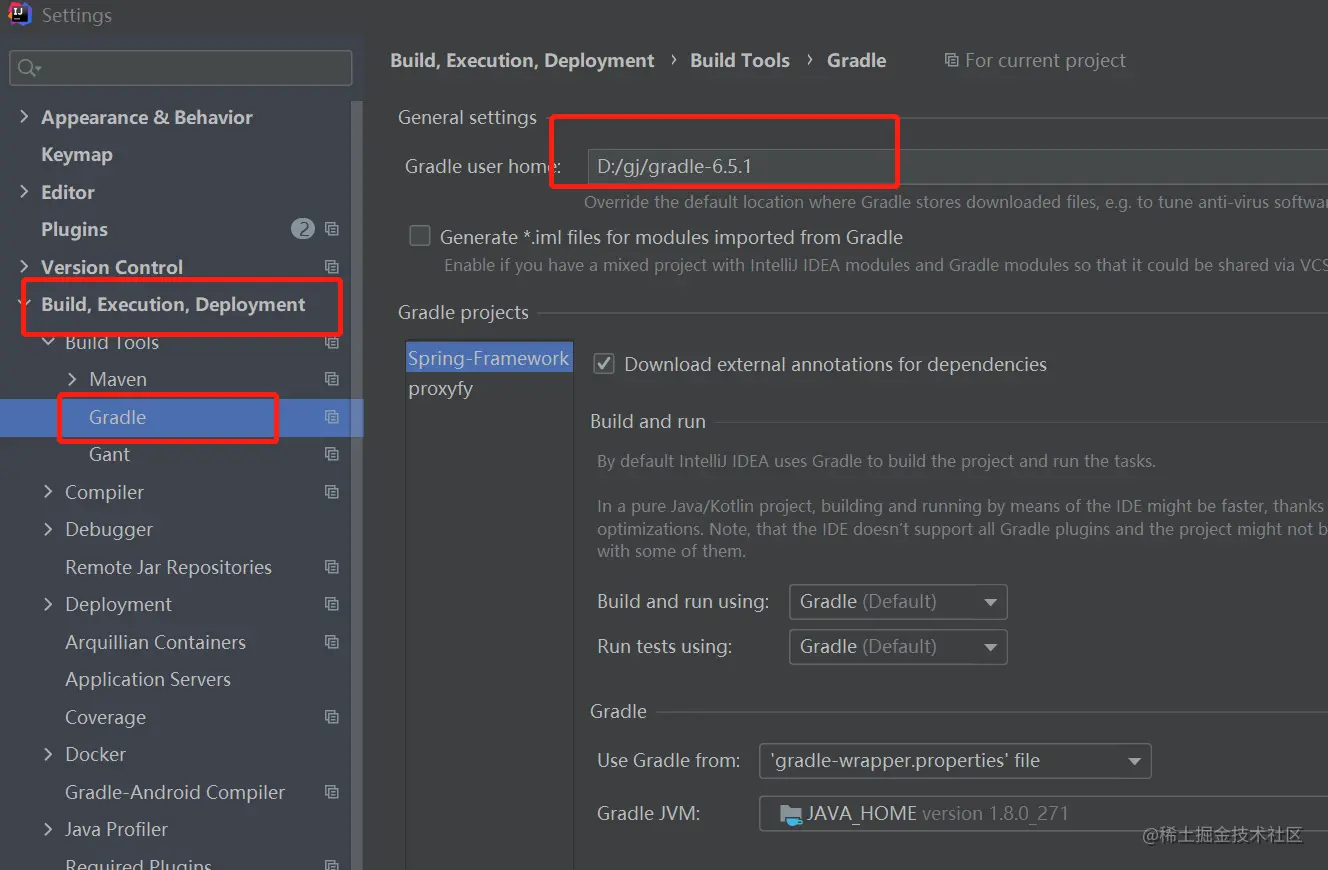Open Application Servers settings
The image size is (1328, 870).
[x=148, y=679]
